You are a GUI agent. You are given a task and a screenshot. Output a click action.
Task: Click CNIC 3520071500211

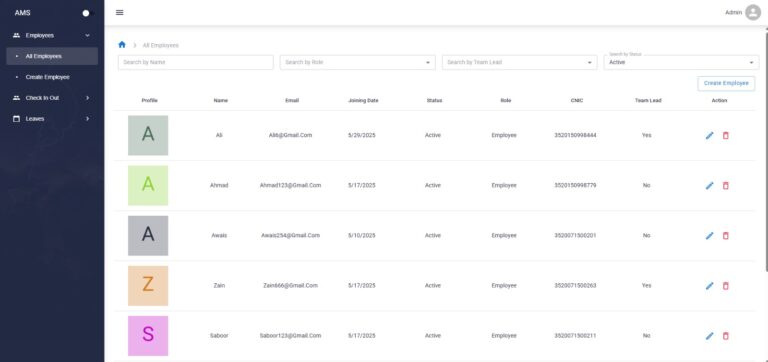575,336
